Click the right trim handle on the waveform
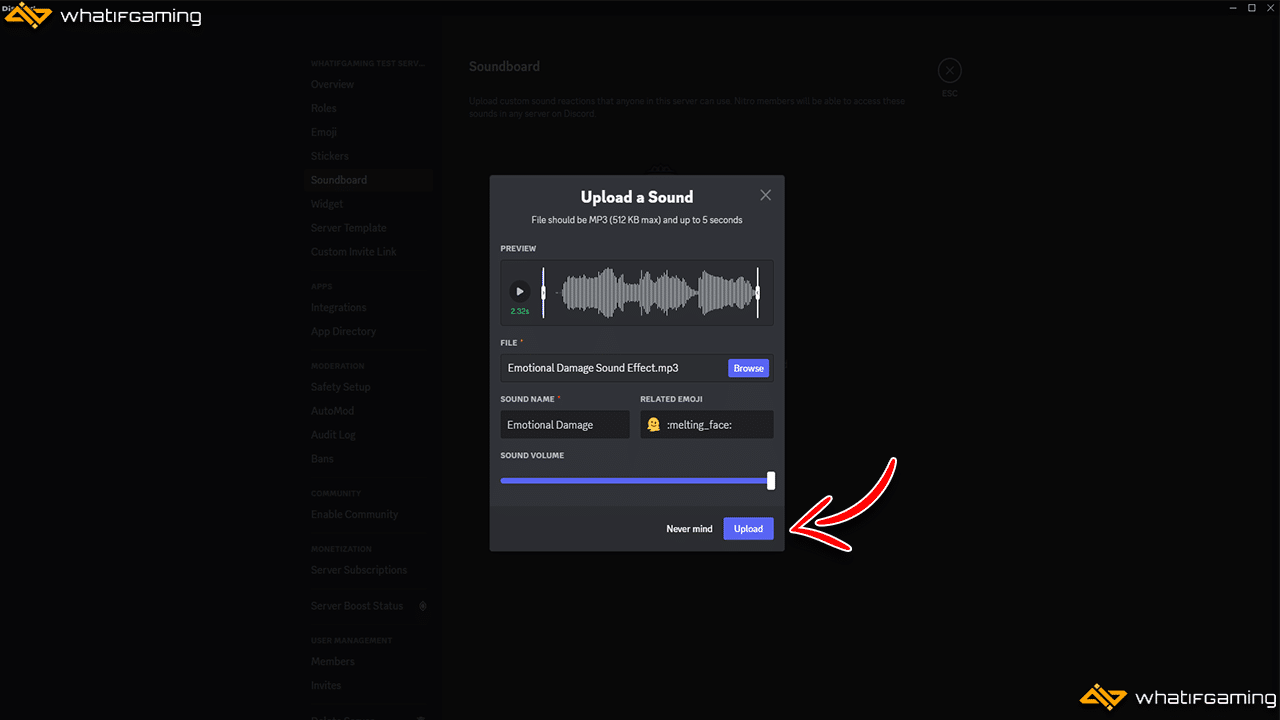Viewport: 1280px width, 720px height. 758,292
